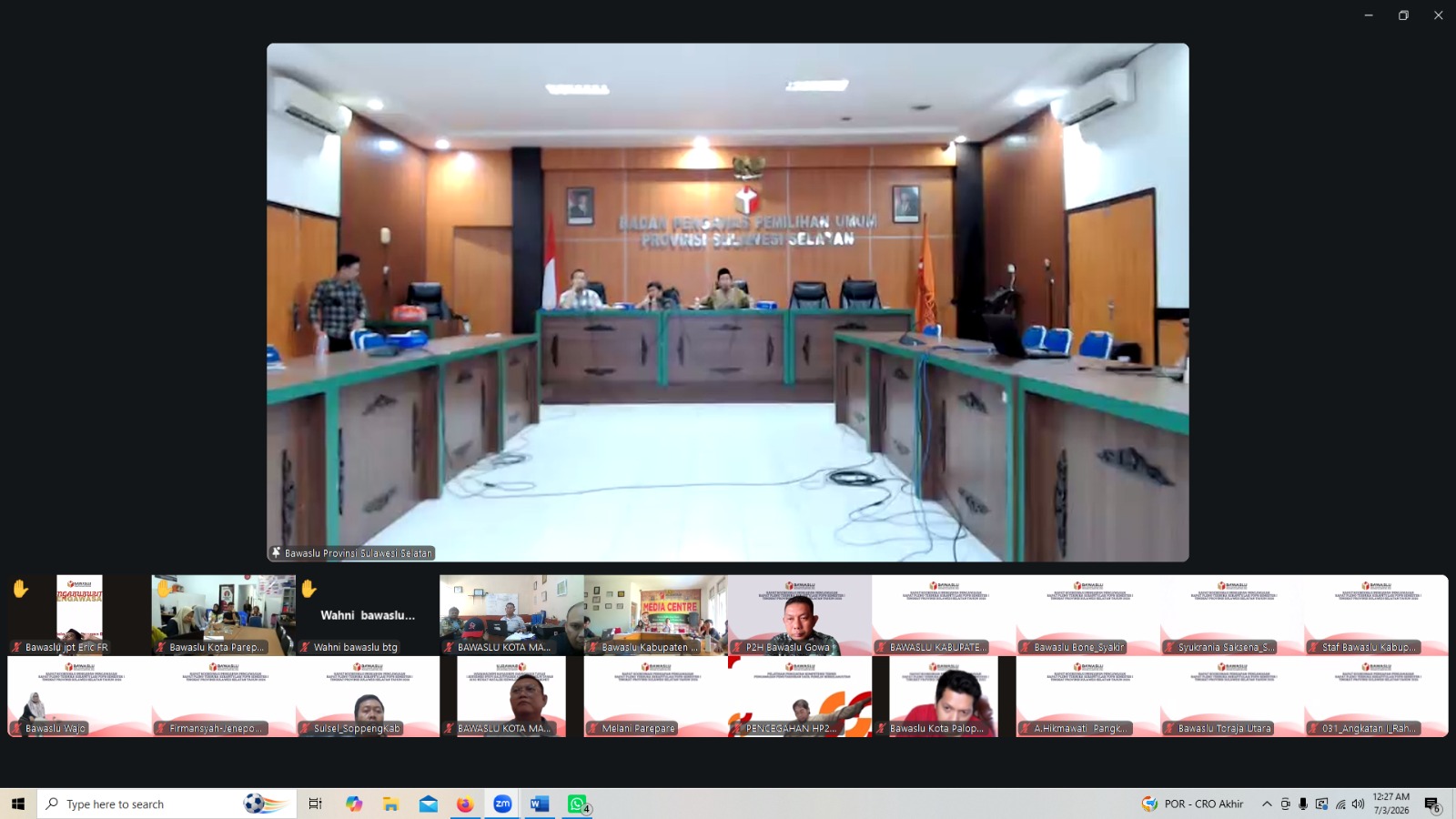
Task: Open the volume control in the system tray
Action: tap(1358, 804)
